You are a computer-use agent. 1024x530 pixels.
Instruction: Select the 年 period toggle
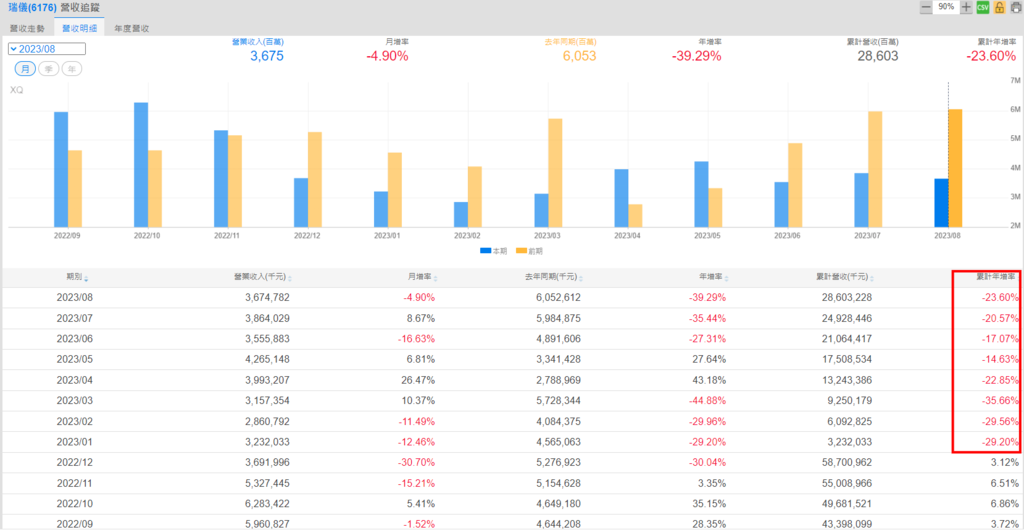[x=72, y=69]
